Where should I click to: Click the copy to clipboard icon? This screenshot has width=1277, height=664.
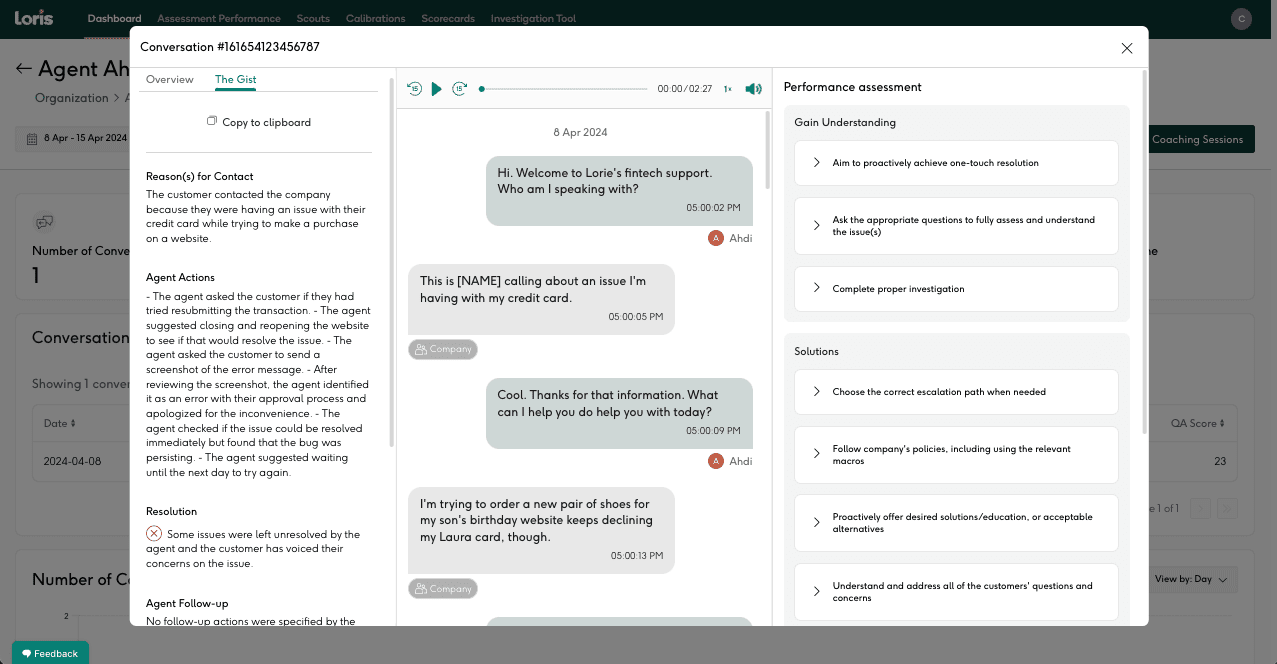(212, 121)
